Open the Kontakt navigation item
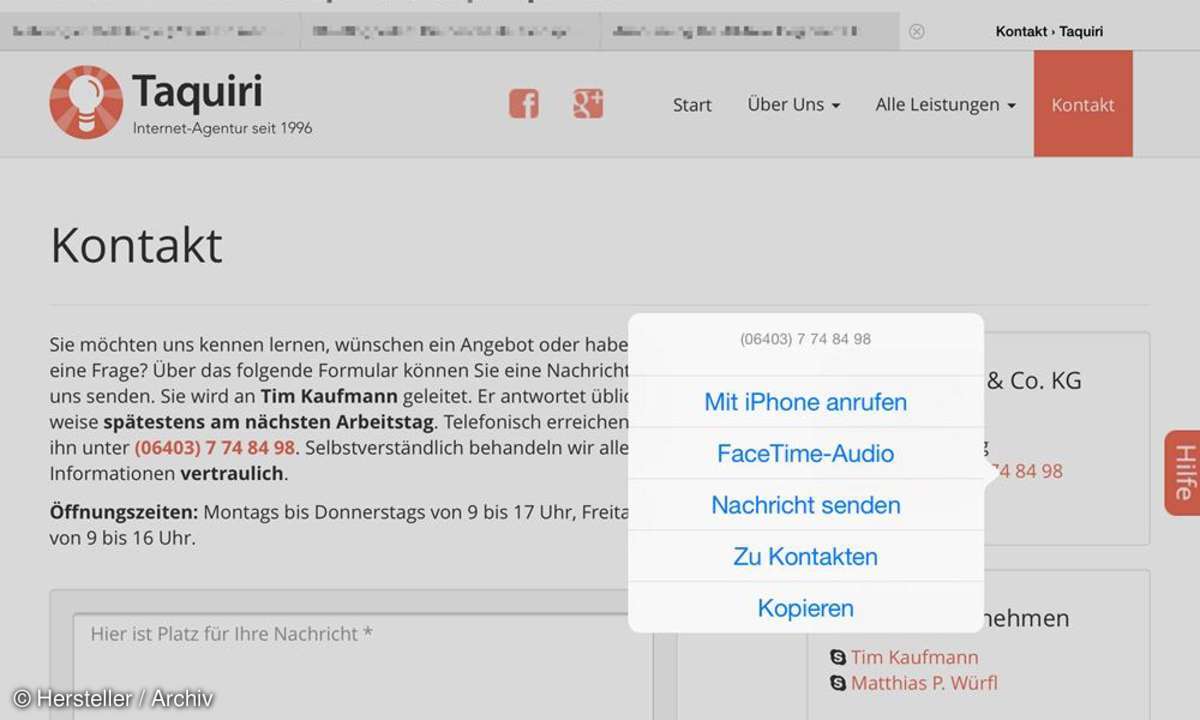1200x720 pixels. click(1083, 104)
